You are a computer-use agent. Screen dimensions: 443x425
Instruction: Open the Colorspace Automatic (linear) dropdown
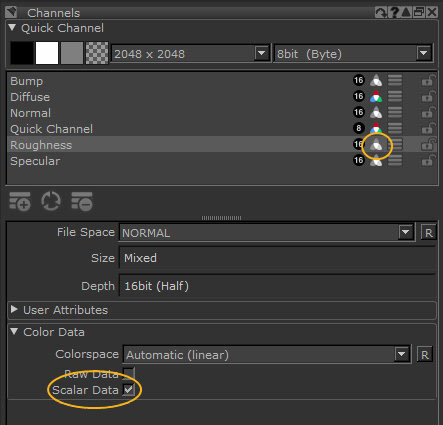pyautogui.click(x=267, y=355)
